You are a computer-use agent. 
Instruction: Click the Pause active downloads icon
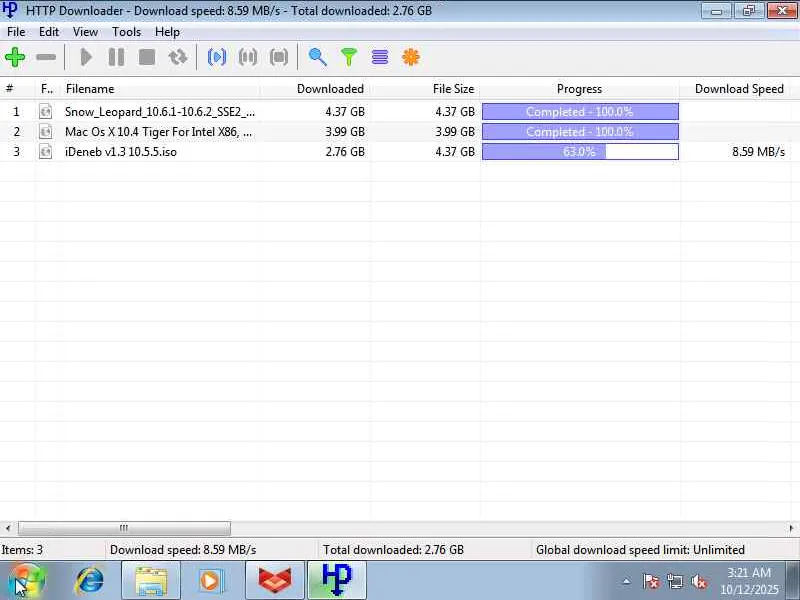click(x=248, y=57)
